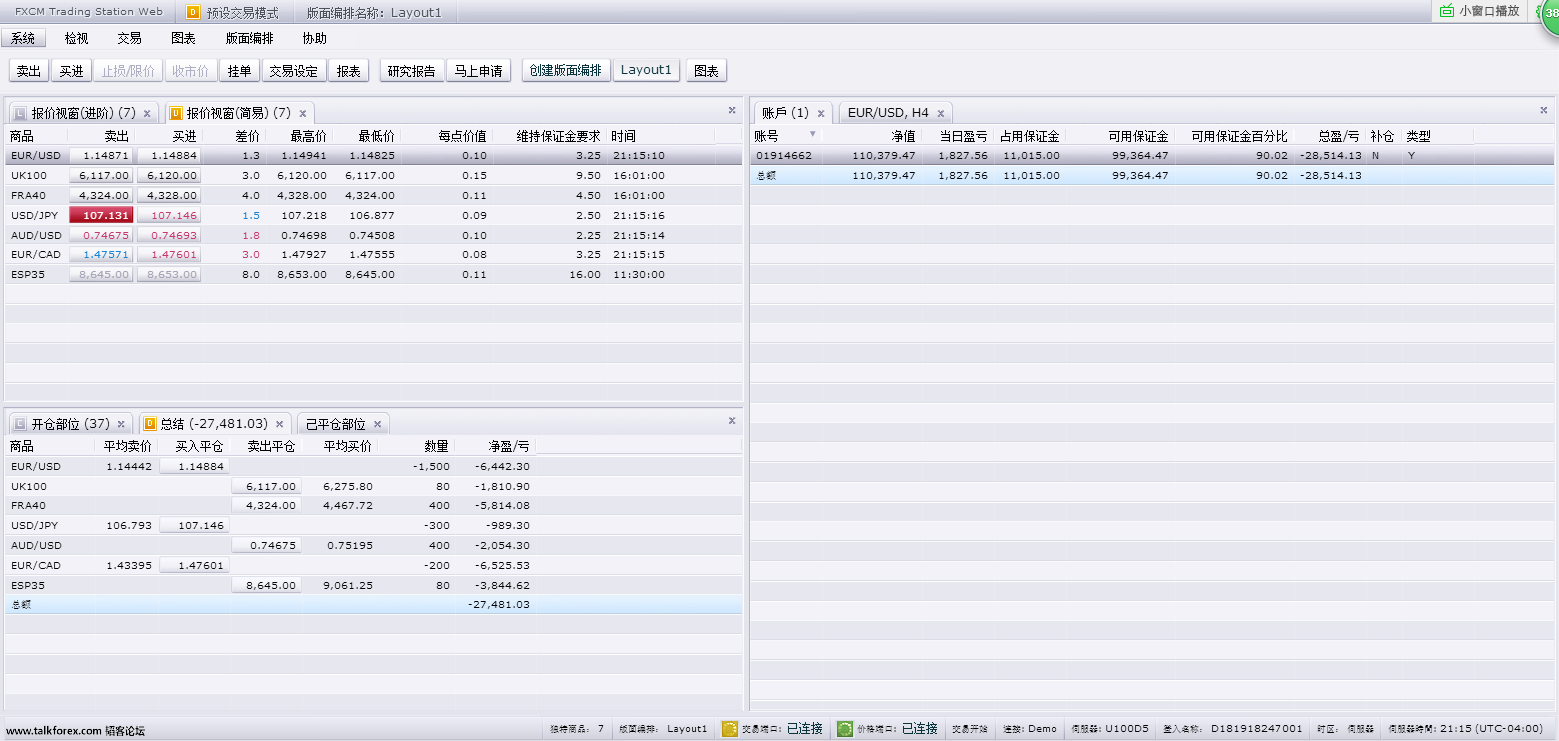Close the 总结 (-27,481.03) tab
The width and height of the screenshot is (1559, 741).
click(279, 424)
